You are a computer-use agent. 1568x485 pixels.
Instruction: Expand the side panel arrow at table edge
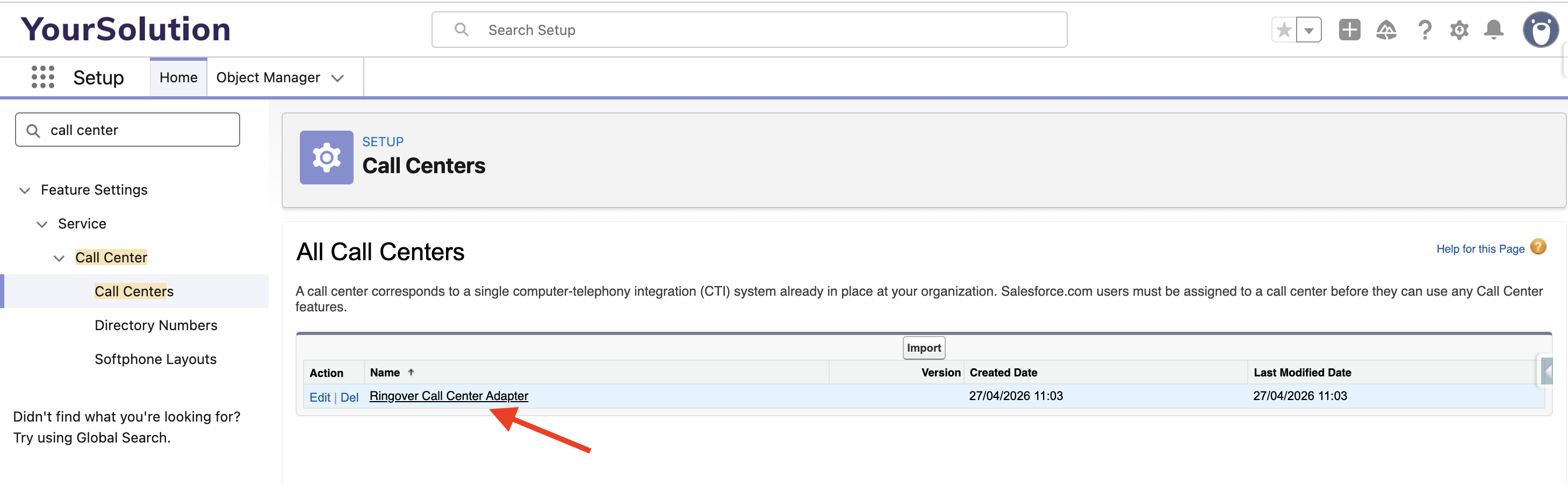tap(1546, 370)
